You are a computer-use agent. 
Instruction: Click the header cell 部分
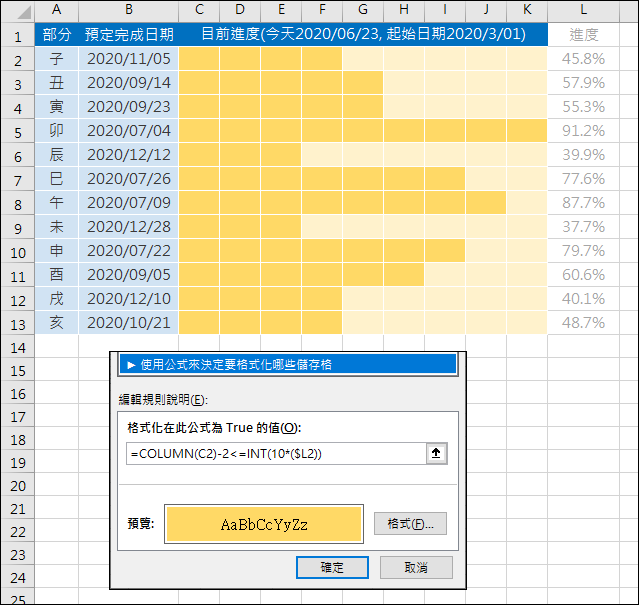57,35
